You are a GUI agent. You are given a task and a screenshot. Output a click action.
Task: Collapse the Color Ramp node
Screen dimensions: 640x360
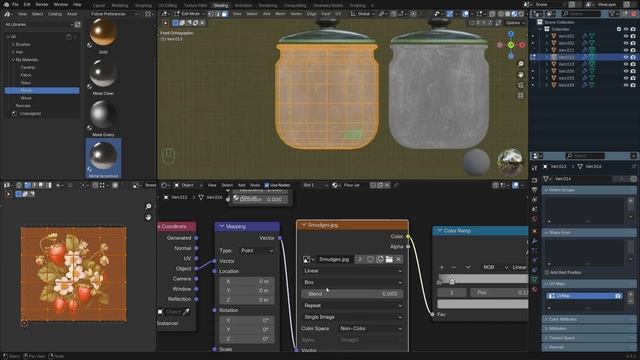pyautogui.click(x=439, y=231)
